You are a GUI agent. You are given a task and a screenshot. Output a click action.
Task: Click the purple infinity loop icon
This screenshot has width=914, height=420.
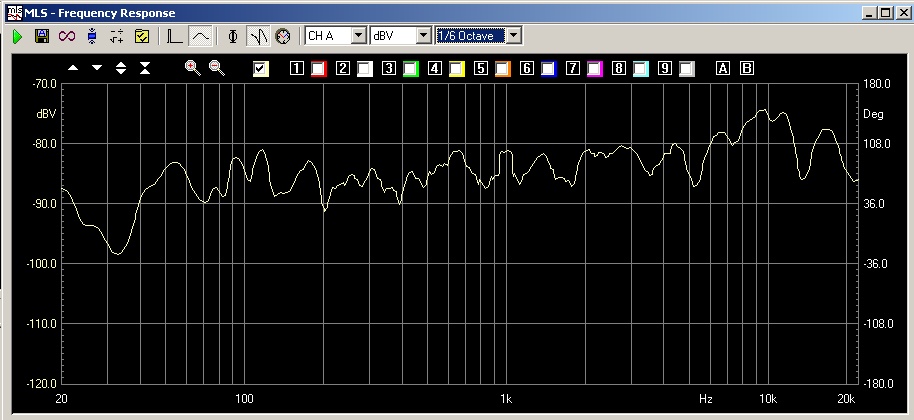click(67, 36)
